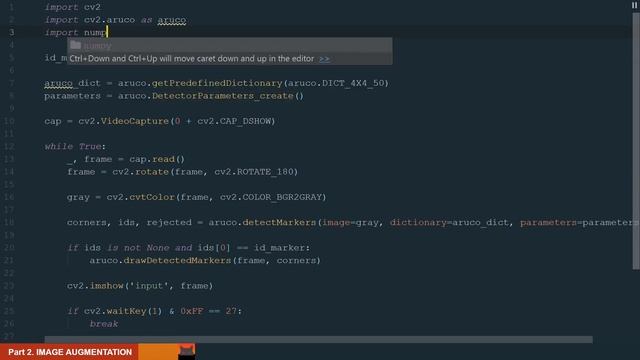Click the pause icon in the top-right corner
640x360 pixels.
coord(634,5)
